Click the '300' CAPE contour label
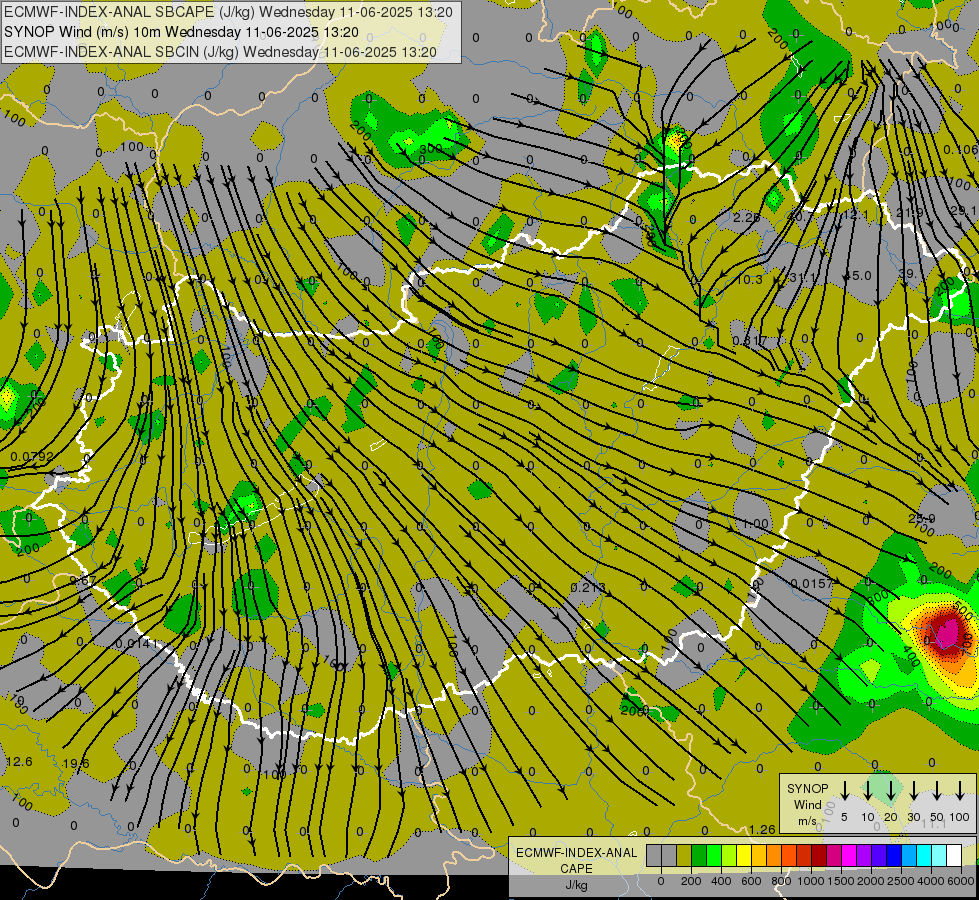 [x=430, y=149]
